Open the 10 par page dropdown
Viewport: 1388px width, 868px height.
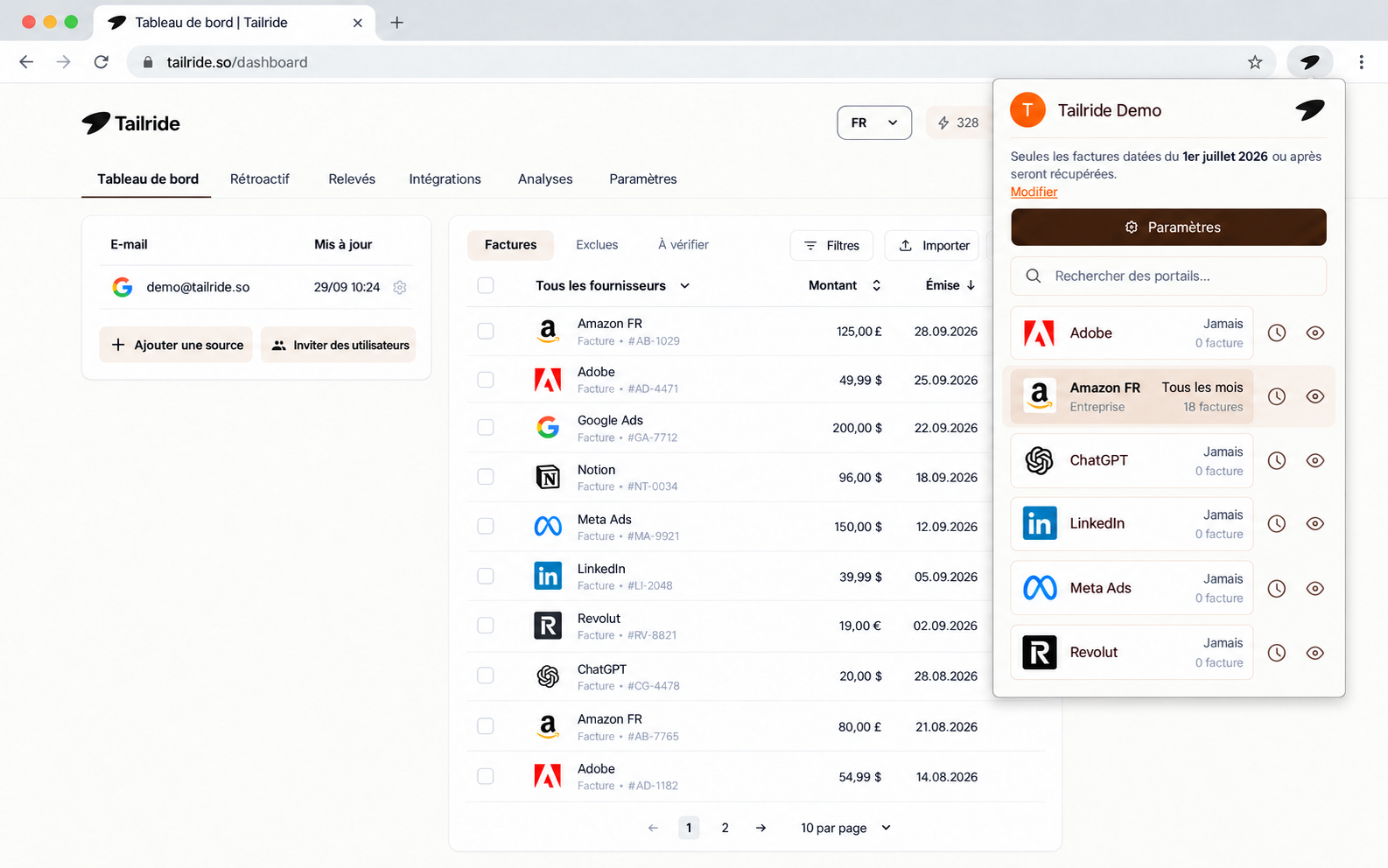(845, 828)
